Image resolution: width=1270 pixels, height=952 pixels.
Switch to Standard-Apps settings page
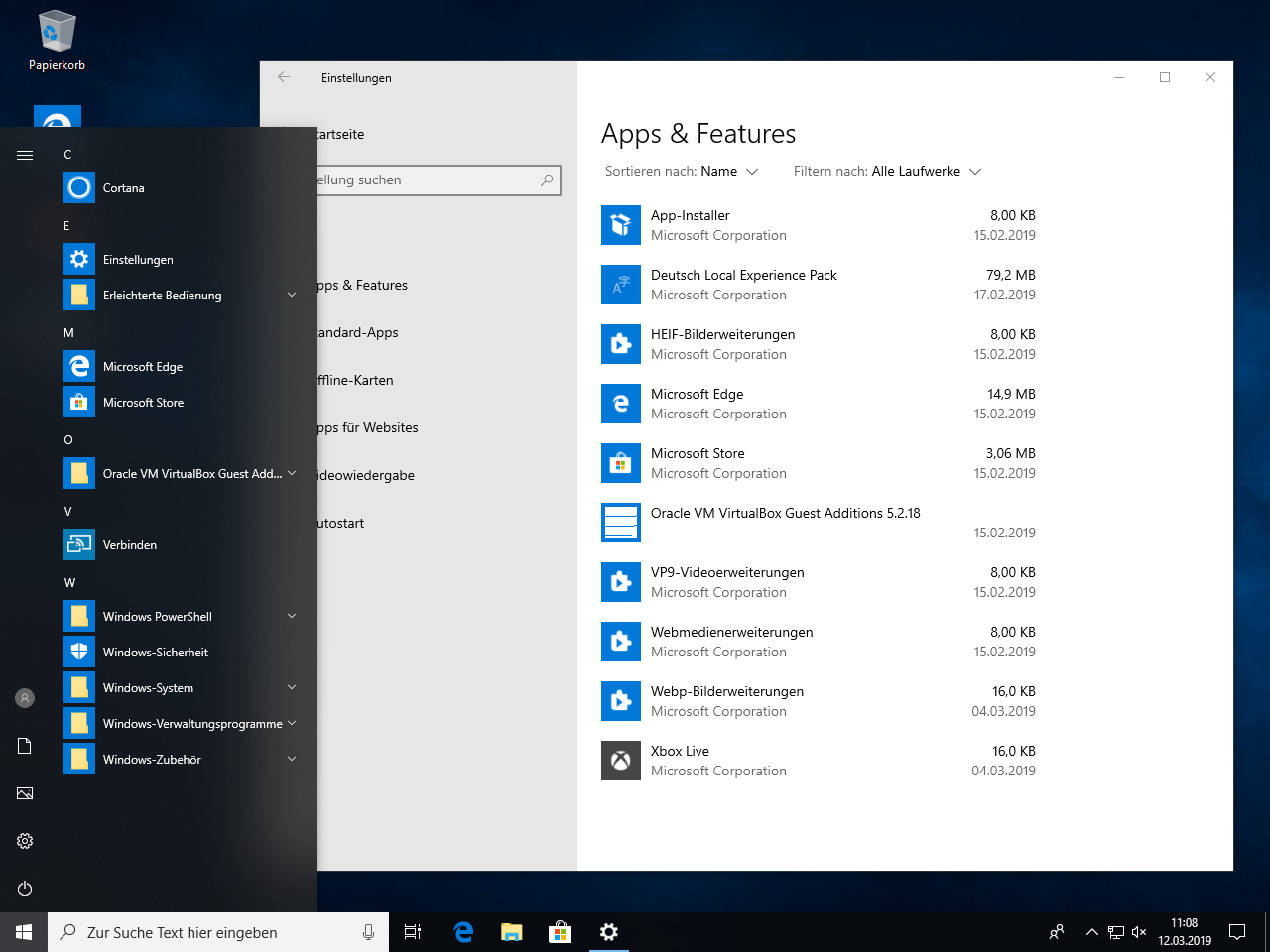coord(359,333)
